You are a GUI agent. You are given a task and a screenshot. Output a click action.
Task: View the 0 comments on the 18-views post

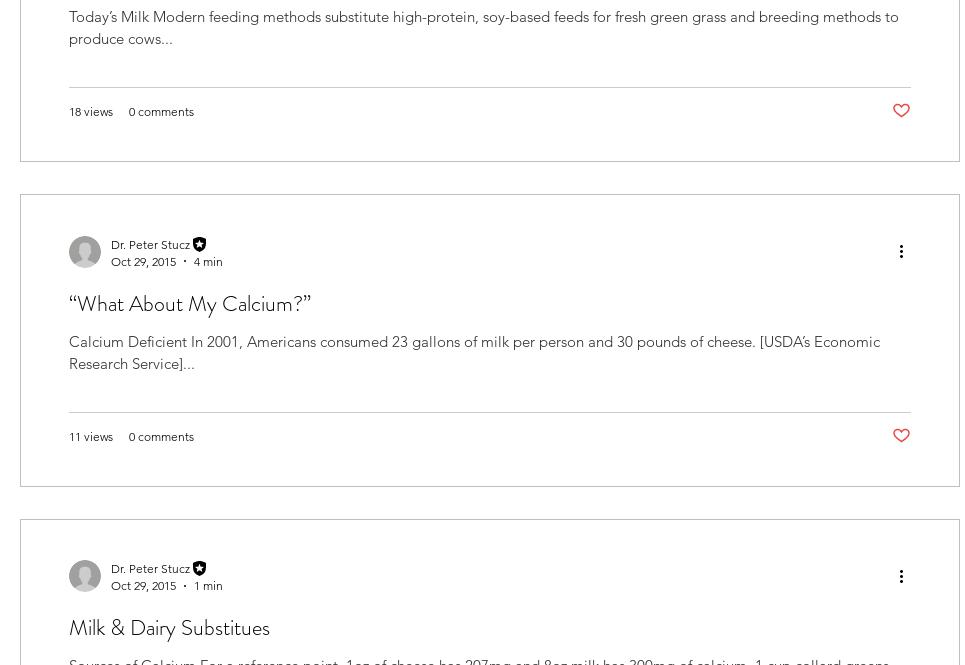(161, 111)
